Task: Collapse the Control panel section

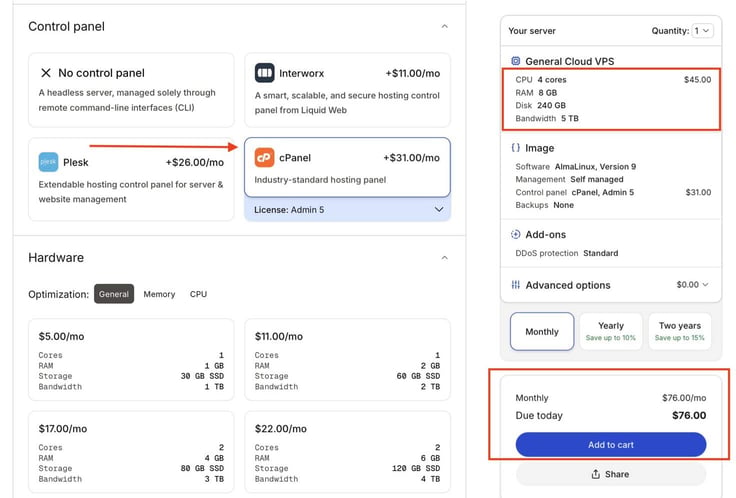Action: [x=445, y=26]
